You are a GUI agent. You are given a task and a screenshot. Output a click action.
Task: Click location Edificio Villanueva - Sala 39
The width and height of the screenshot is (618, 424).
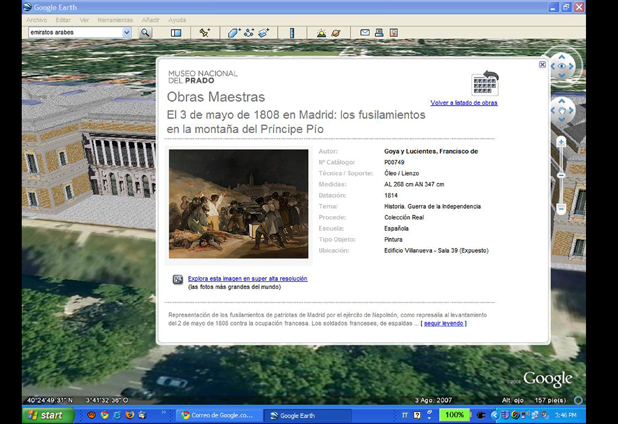point(436,251)
